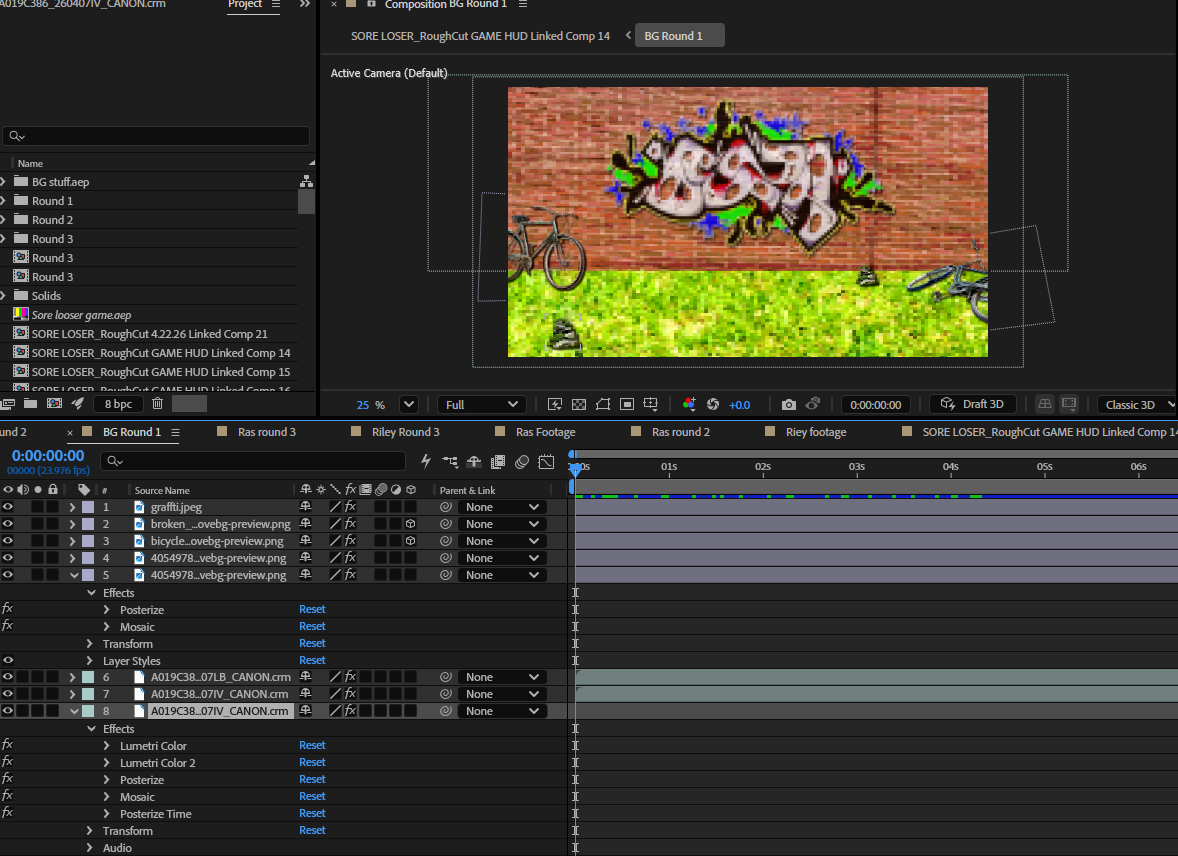This screenshot has width=1178, height=856.
Task: Toggle 3D switch on the bicycle layer
Action: pos(410,540)
